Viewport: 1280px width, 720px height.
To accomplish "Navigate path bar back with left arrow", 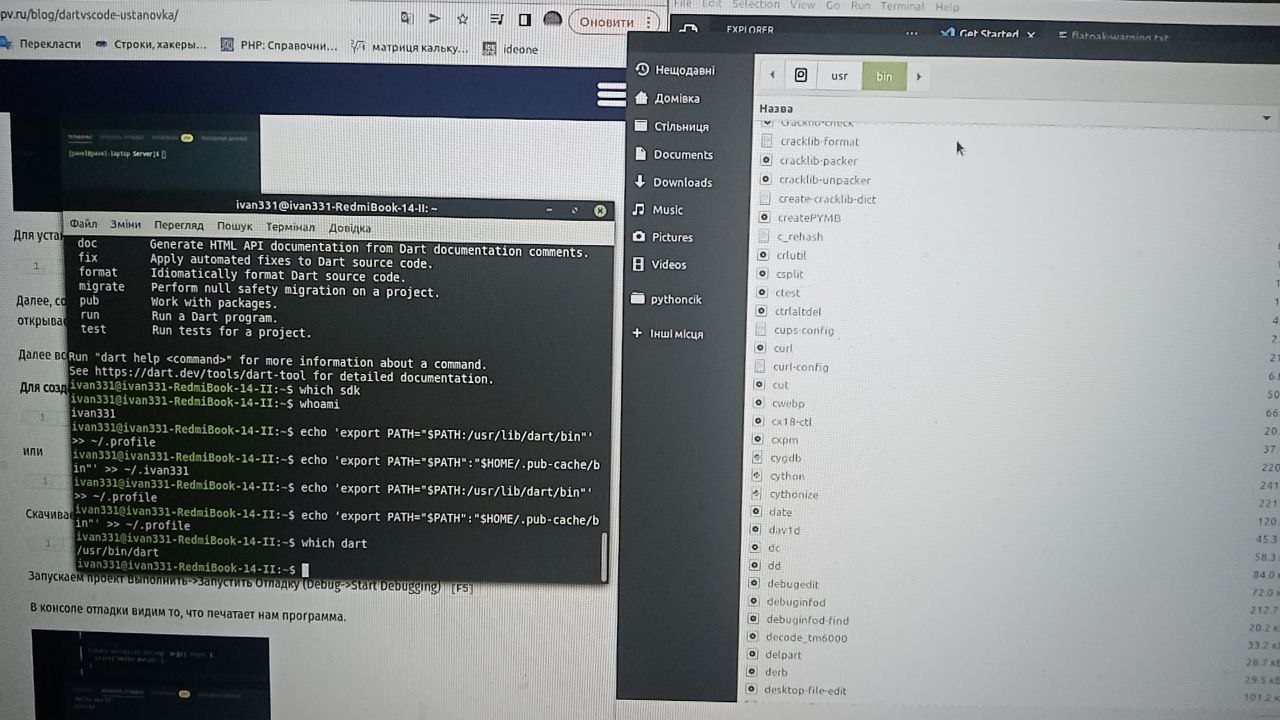I will tap(772, 75).
